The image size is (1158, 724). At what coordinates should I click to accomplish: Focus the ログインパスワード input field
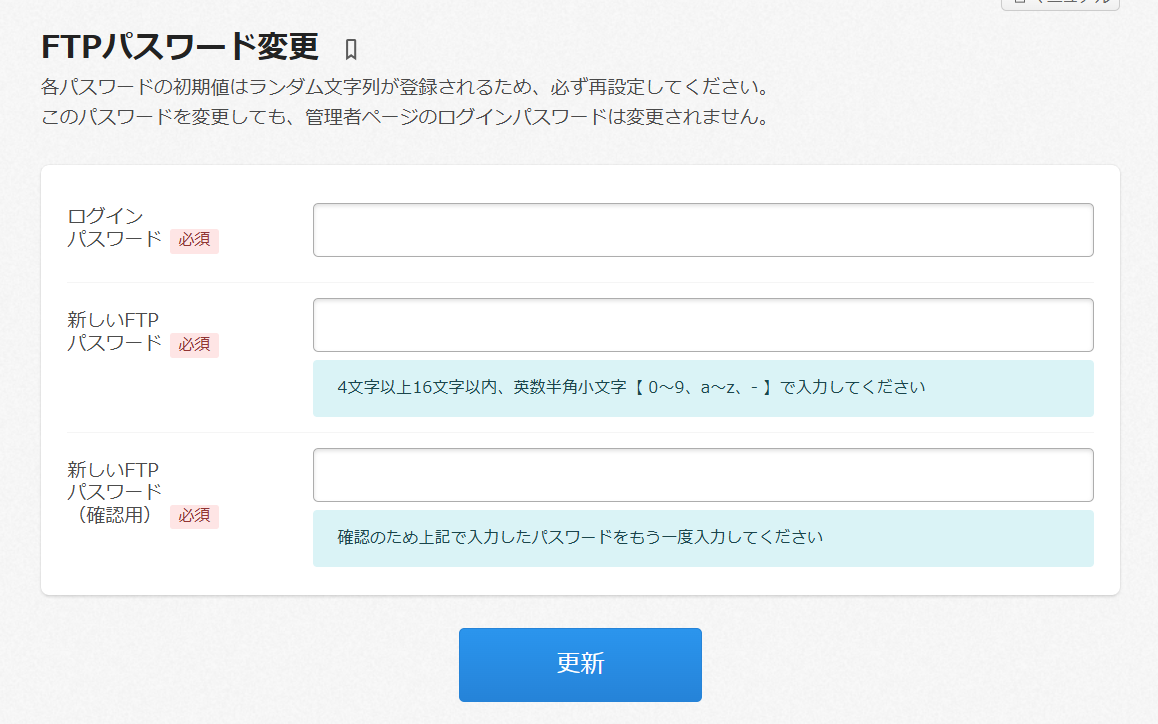(702, 230)
